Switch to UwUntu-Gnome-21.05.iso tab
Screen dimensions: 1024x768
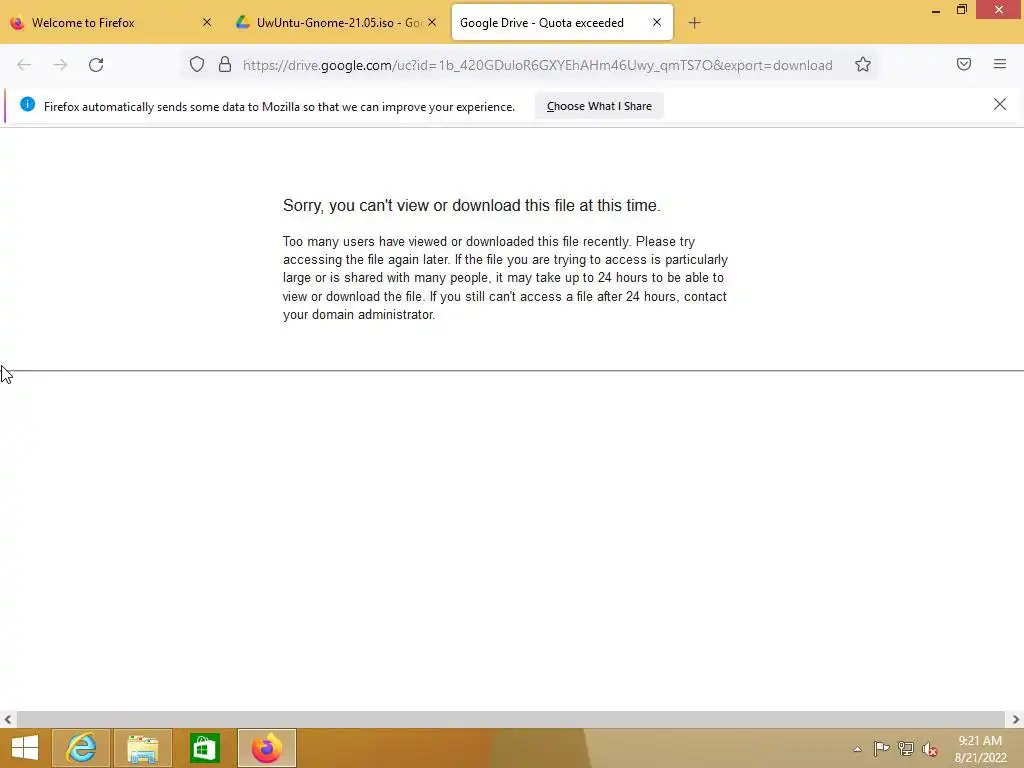(x=338, y=23)
